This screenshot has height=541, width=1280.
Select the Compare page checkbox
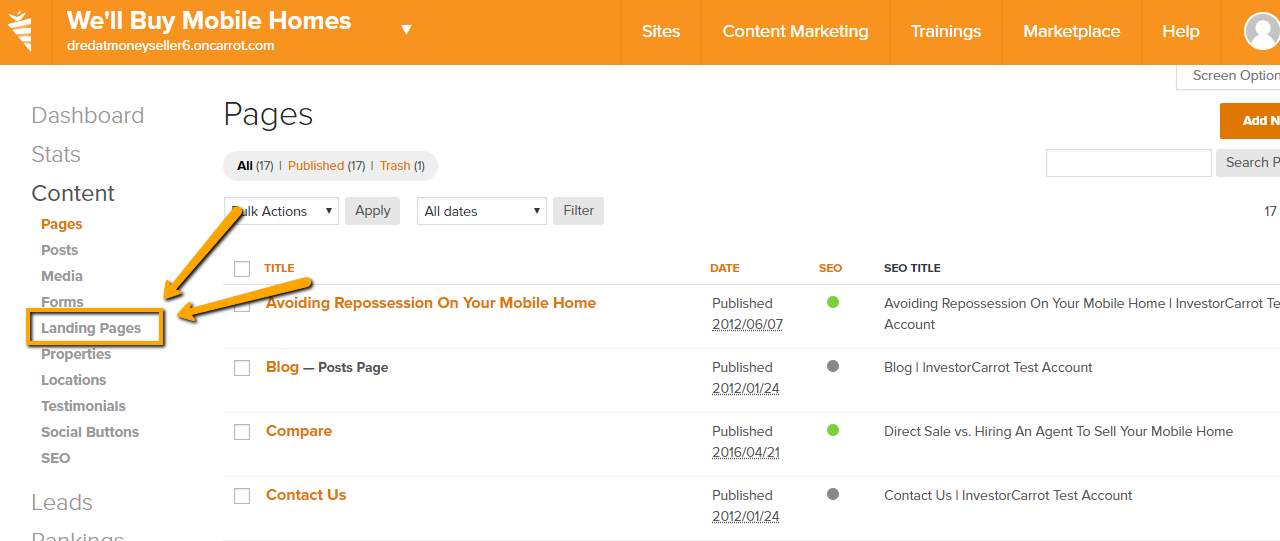click(242, 432)
